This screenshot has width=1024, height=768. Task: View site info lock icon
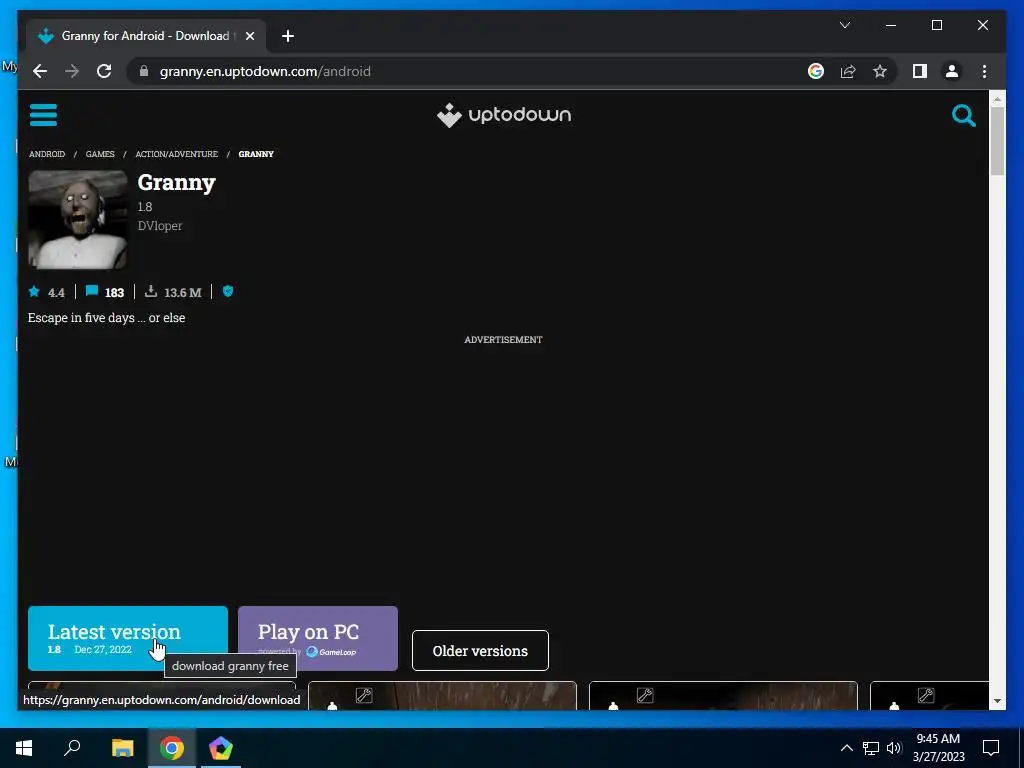[x=144, y=71]
